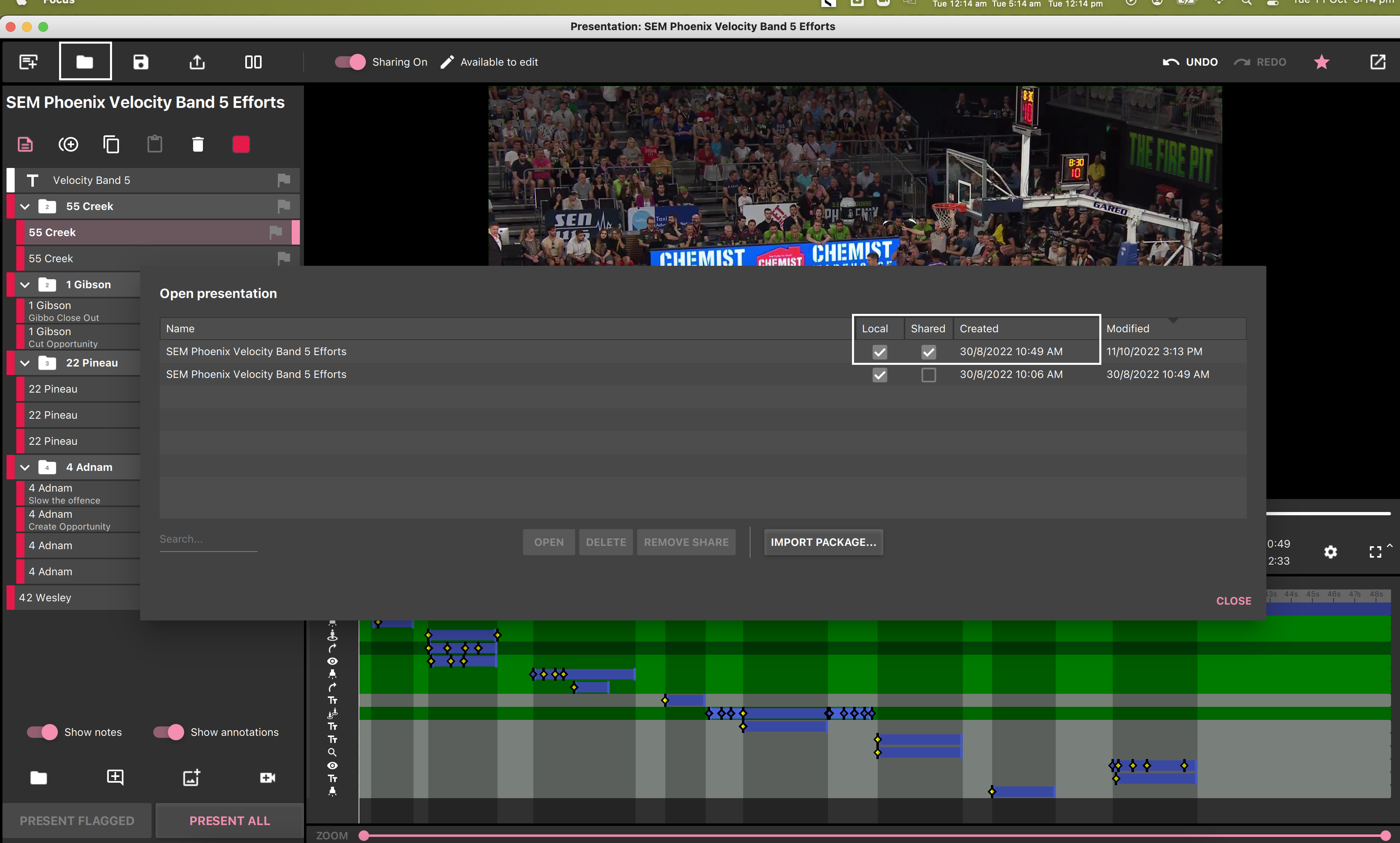Click the star favorite icon in the top toolbar
The image size is (1400, 843).
pyautogui.click(x=1321, y=62)
